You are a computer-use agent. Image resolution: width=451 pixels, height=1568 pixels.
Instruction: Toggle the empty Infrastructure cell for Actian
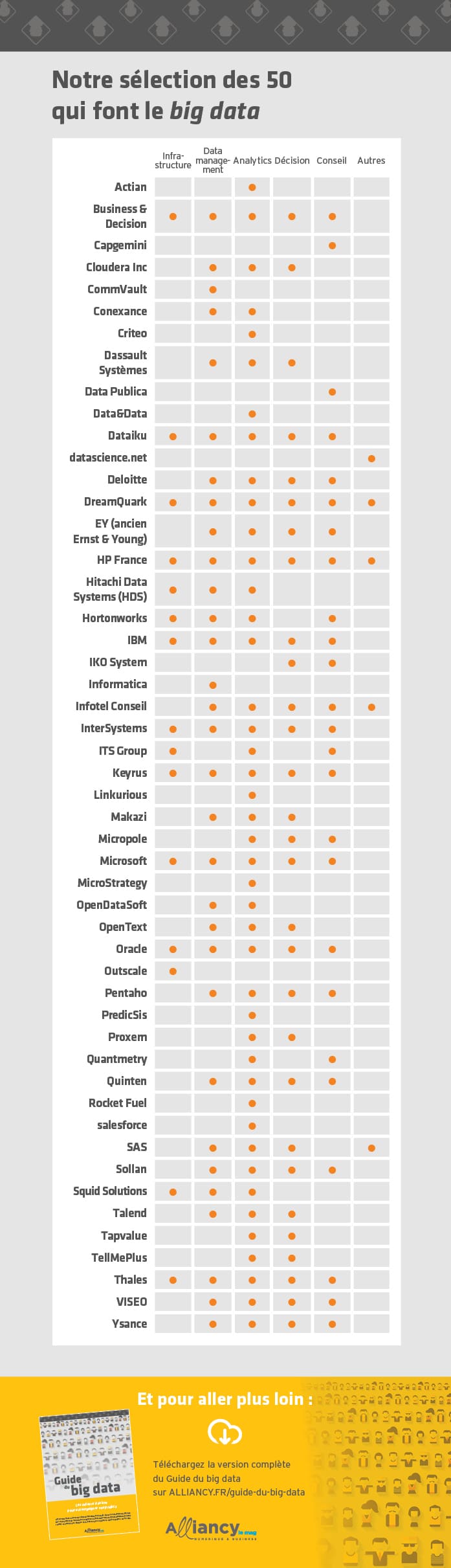tap(173, 188)
